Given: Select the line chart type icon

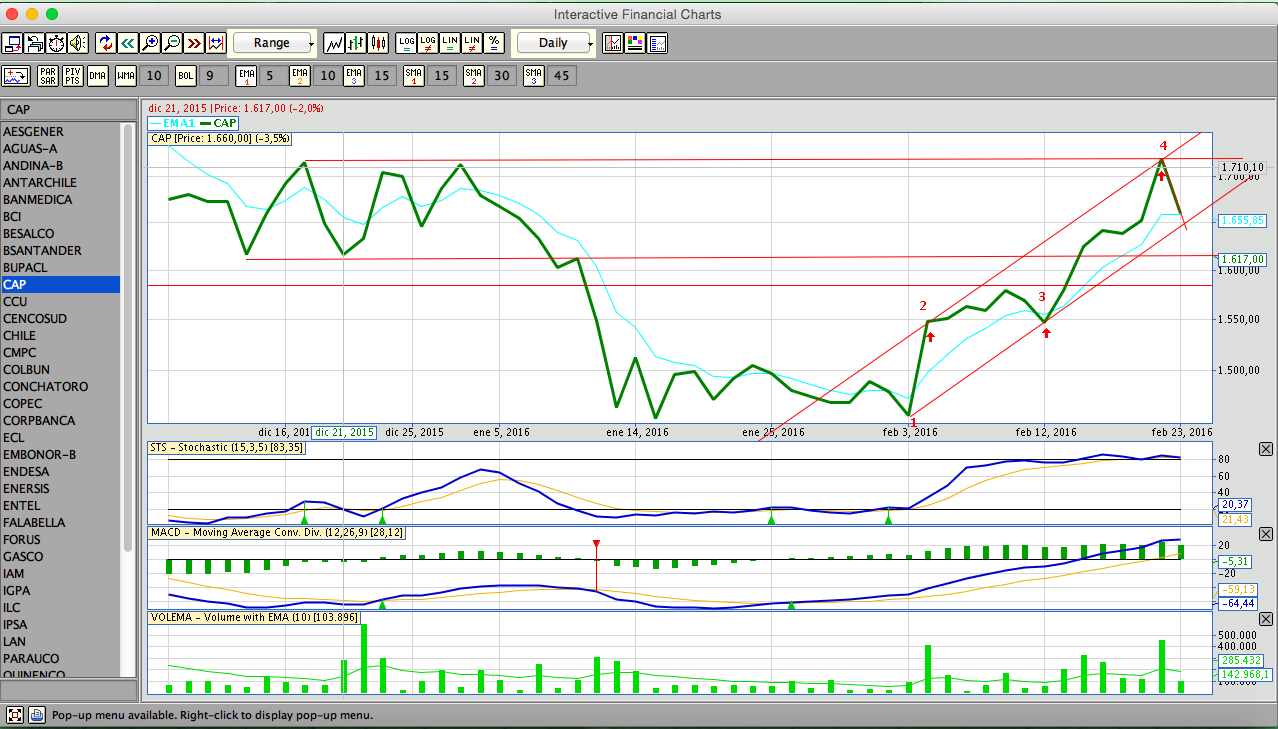Looking at the screenshot, I should tap(335, 43).
